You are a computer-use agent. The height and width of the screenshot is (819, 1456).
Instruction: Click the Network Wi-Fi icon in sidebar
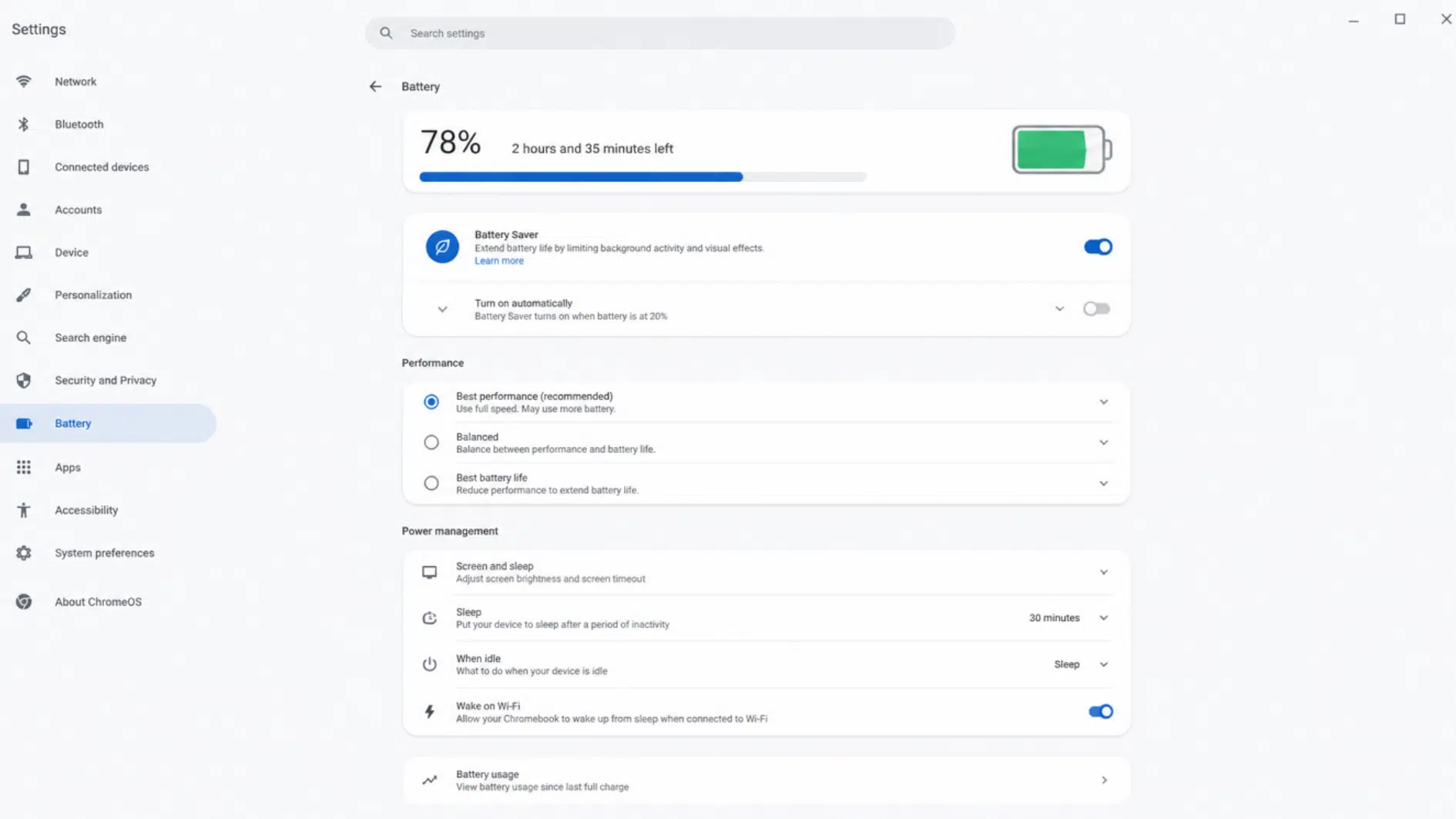24,82
